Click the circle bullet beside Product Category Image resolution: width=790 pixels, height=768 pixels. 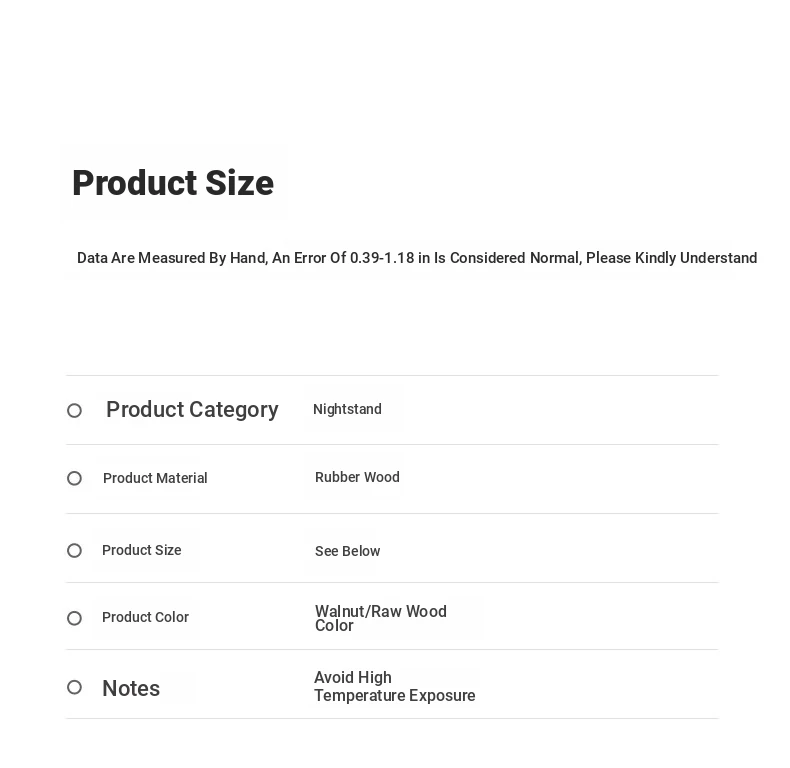click(75, 411)
